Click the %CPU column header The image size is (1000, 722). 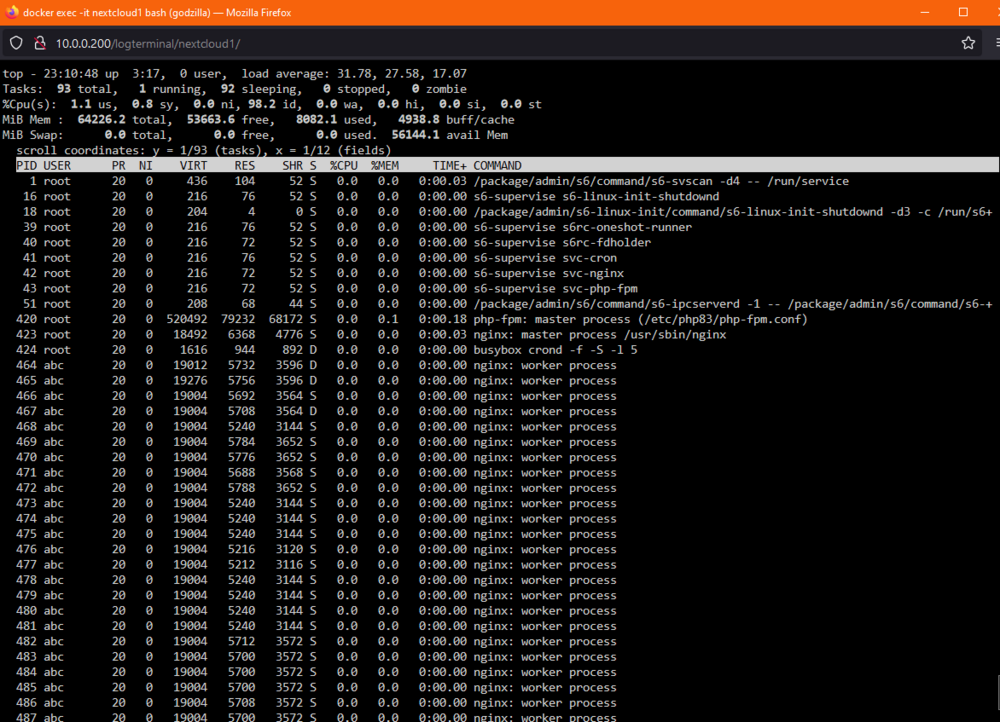[344, 165]
